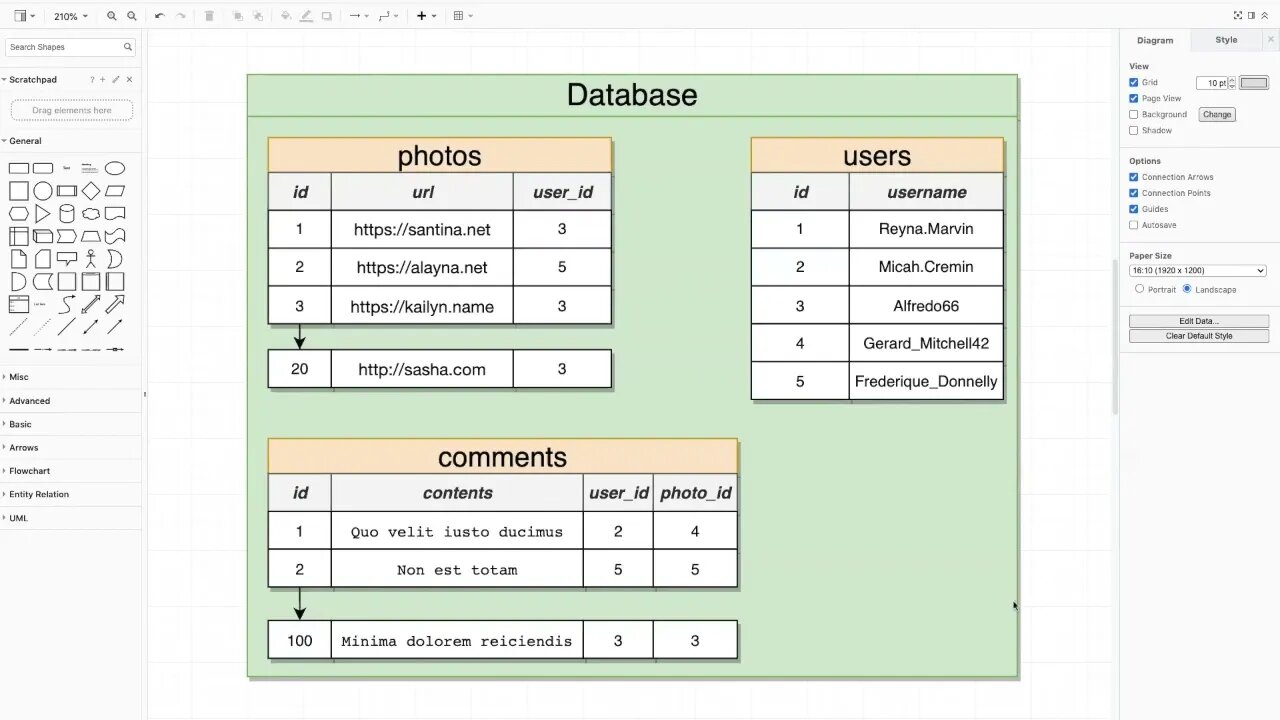Viewport: 1280px width, 720px height.
Task: Open the table insert dropdown
Action: pos(463,16)
